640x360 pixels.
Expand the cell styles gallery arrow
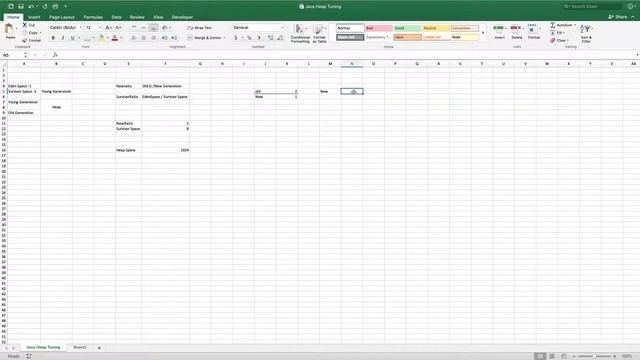(483, 33)
